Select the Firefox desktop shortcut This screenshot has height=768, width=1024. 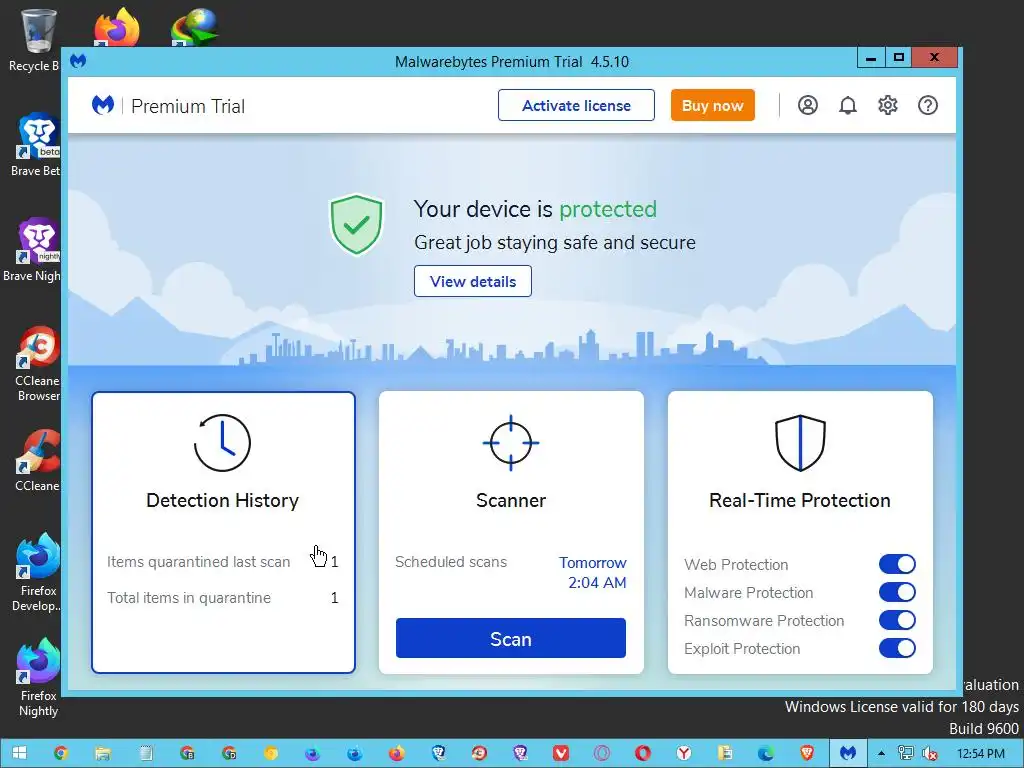coord(116,26)
